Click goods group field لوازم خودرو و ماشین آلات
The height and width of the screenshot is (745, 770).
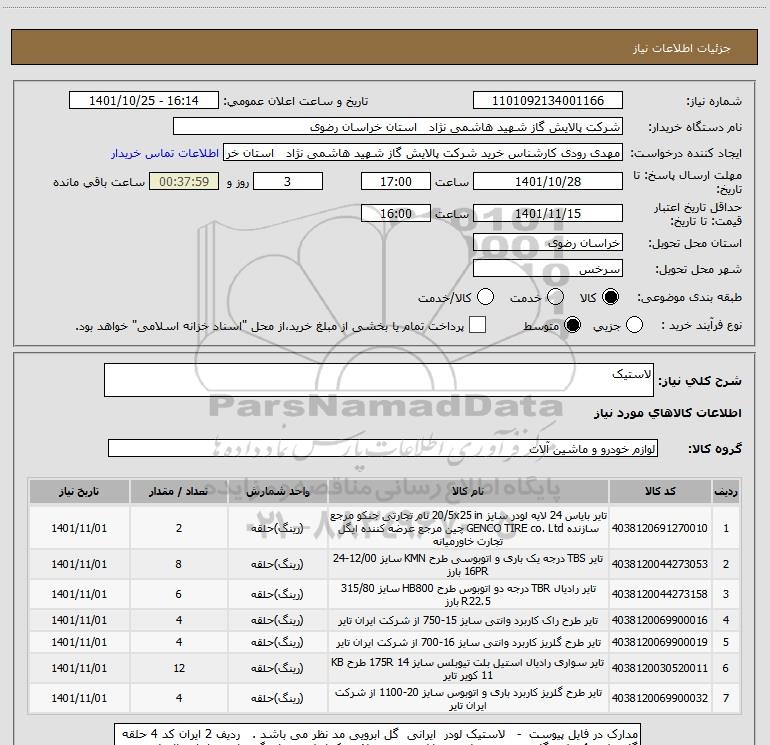click(x=383, y=448)
